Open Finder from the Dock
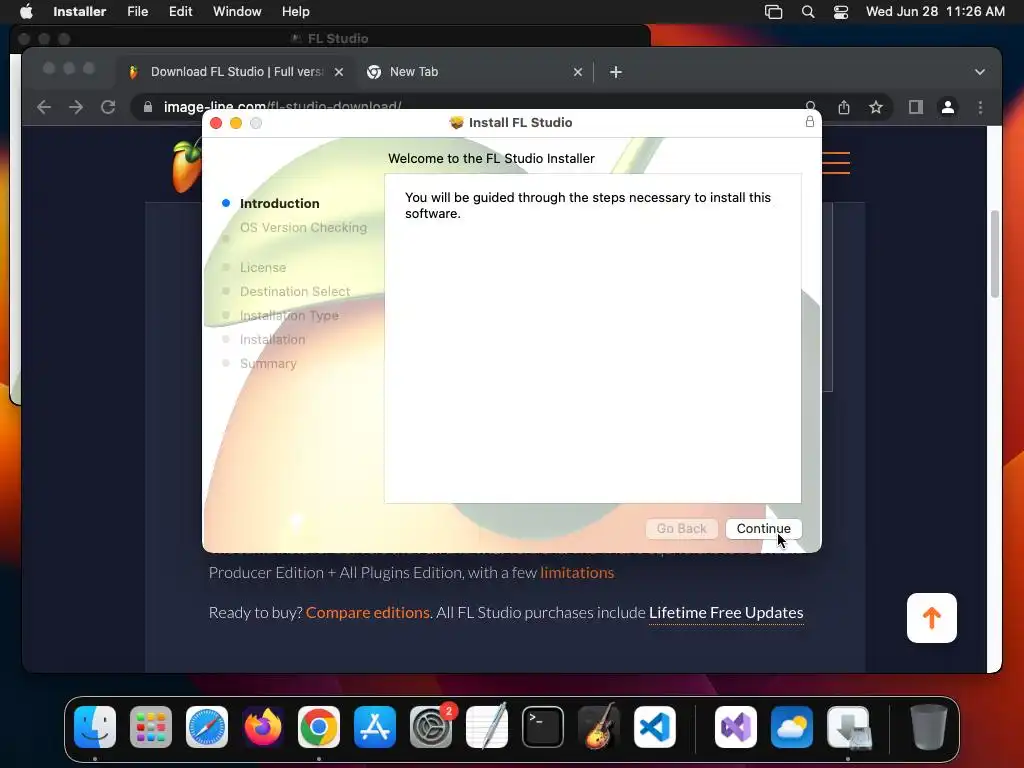Viewport: 1024px width, 768px height. (95, 727)
